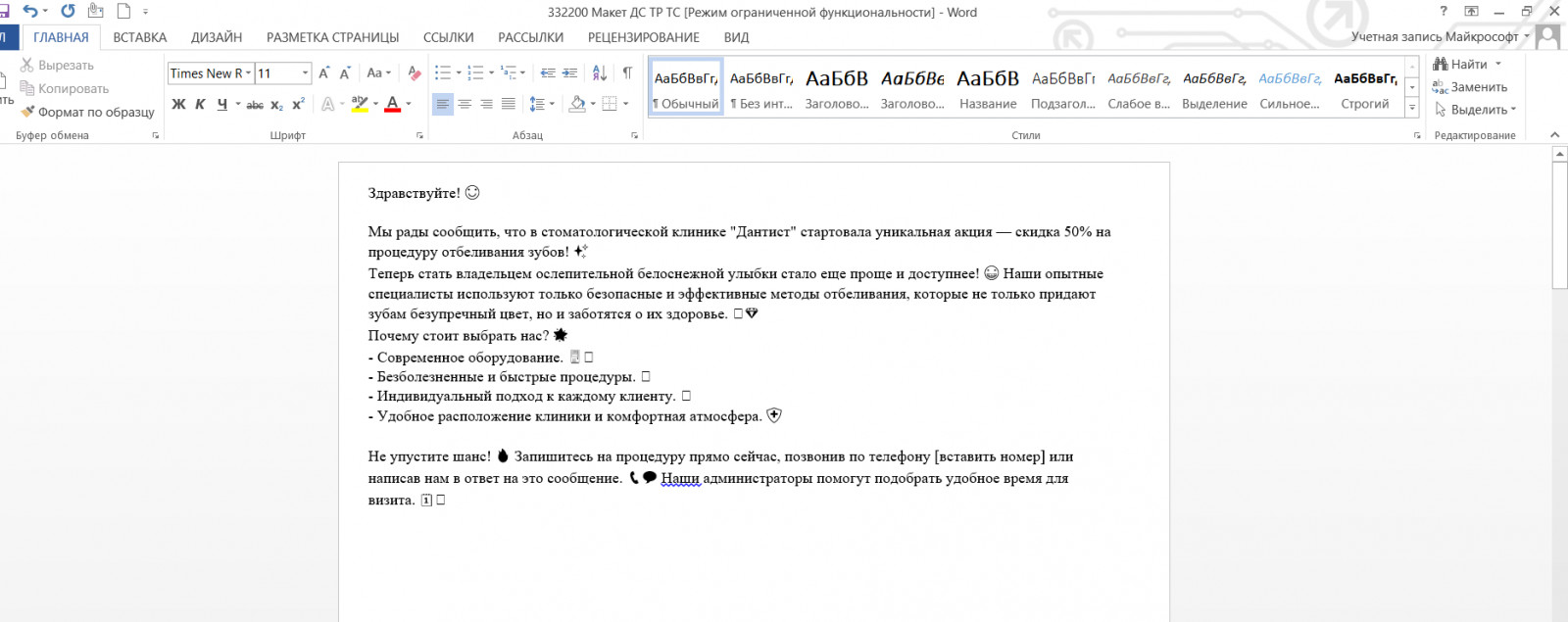The height and width of the screenshot is (622, 1568).
Task: Expand styles gallery More arrow
Action: (x=1412, y=108)
